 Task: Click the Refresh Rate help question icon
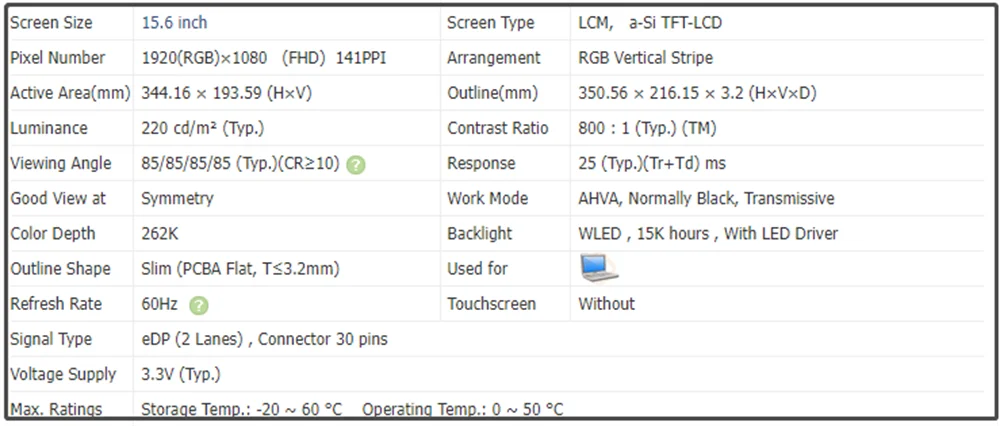[x=199, y=305]
